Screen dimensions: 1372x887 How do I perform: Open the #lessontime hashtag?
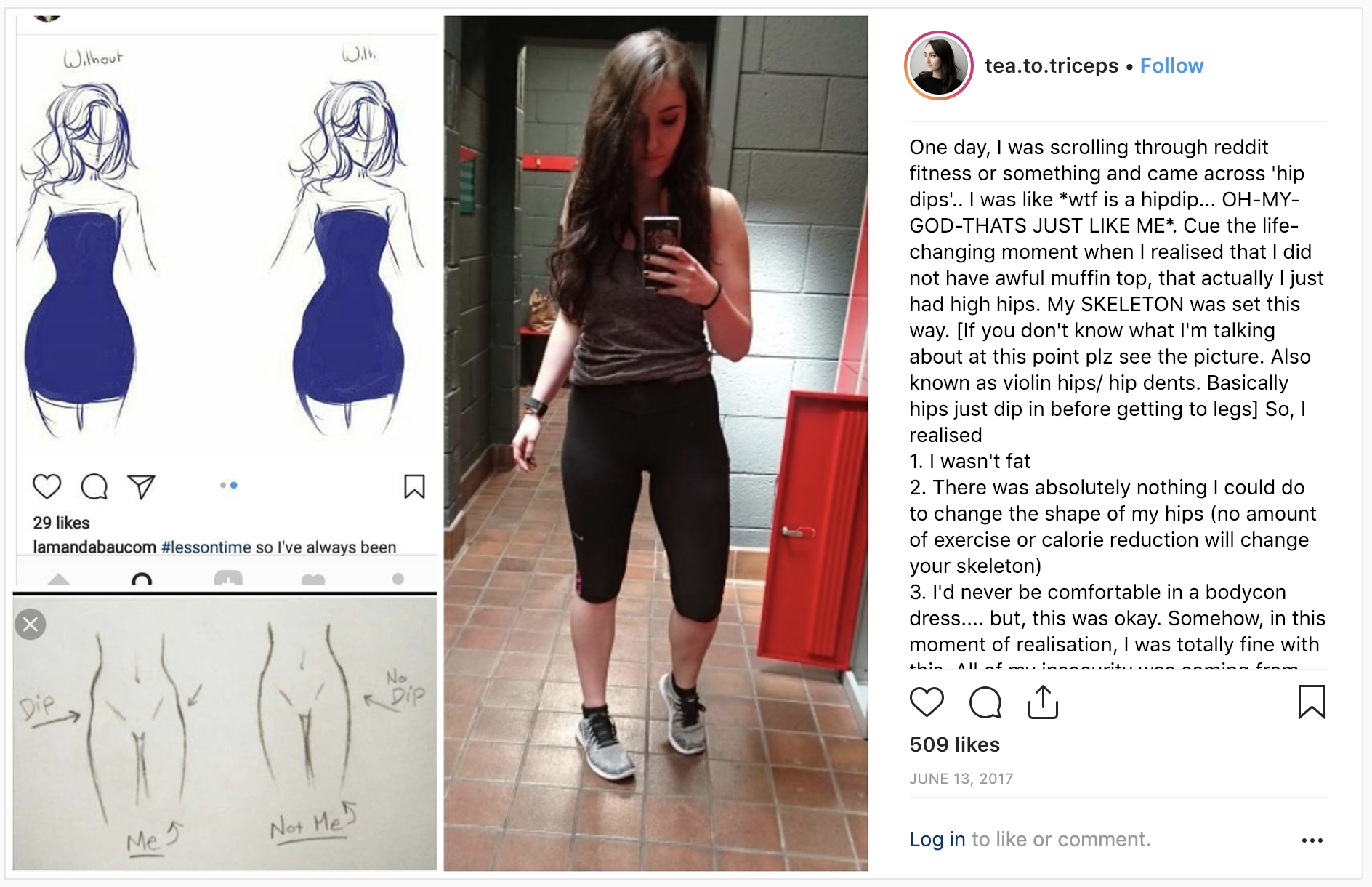tap(206, 547)
